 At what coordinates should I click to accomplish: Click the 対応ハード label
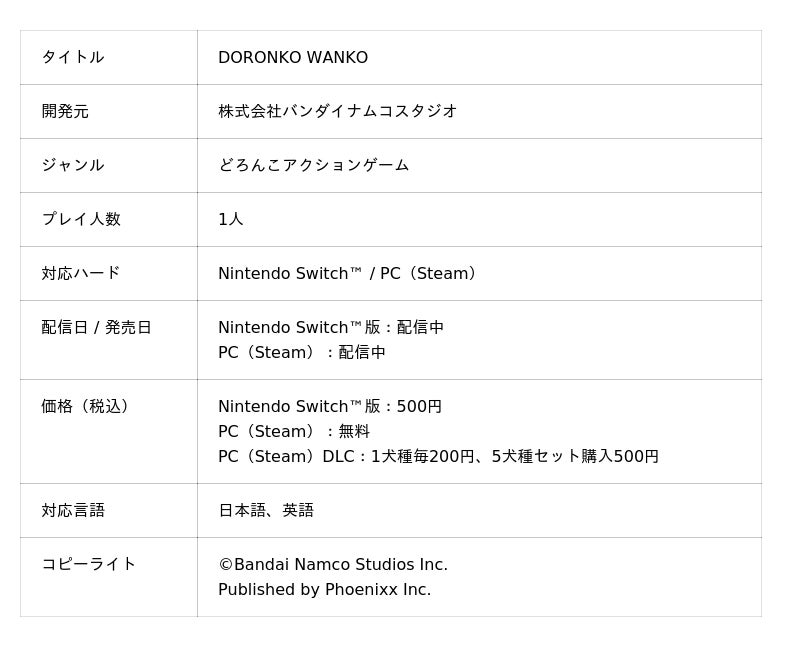(x=81, y=274)
